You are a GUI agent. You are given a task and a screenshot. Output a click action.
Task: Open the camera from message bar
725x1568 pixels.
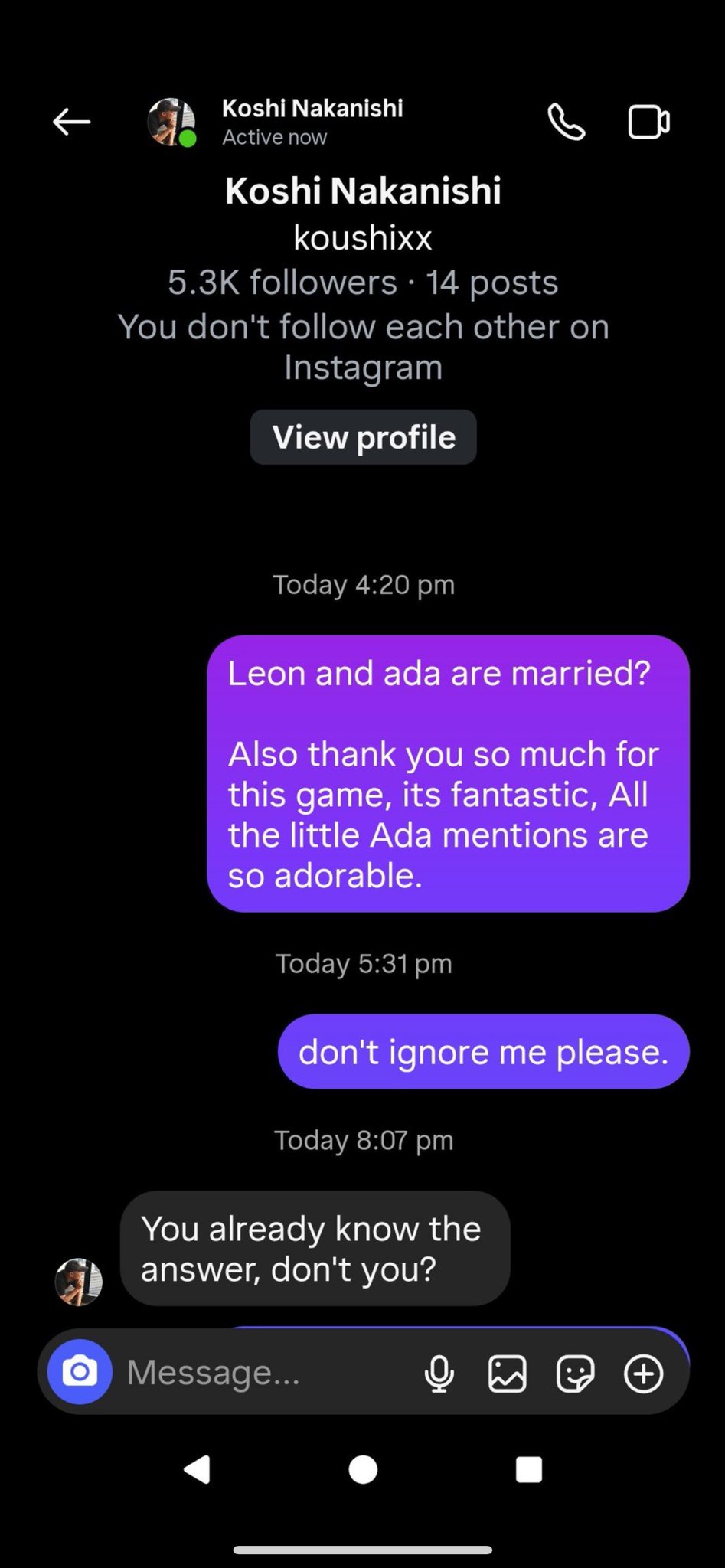pos(80,1372)
